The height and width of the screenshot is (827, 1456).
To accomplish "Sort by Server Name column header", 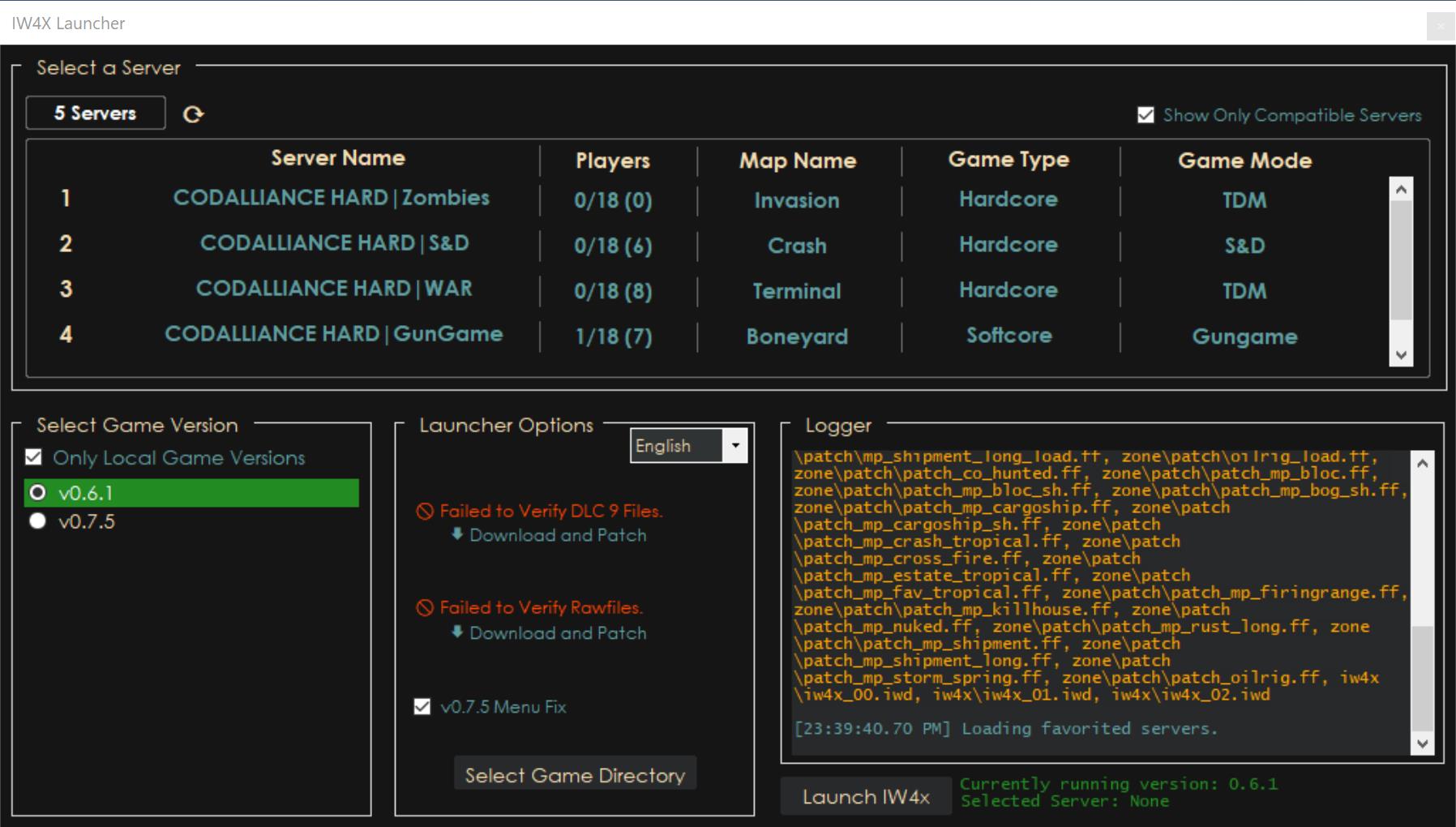I will [338, 158].
